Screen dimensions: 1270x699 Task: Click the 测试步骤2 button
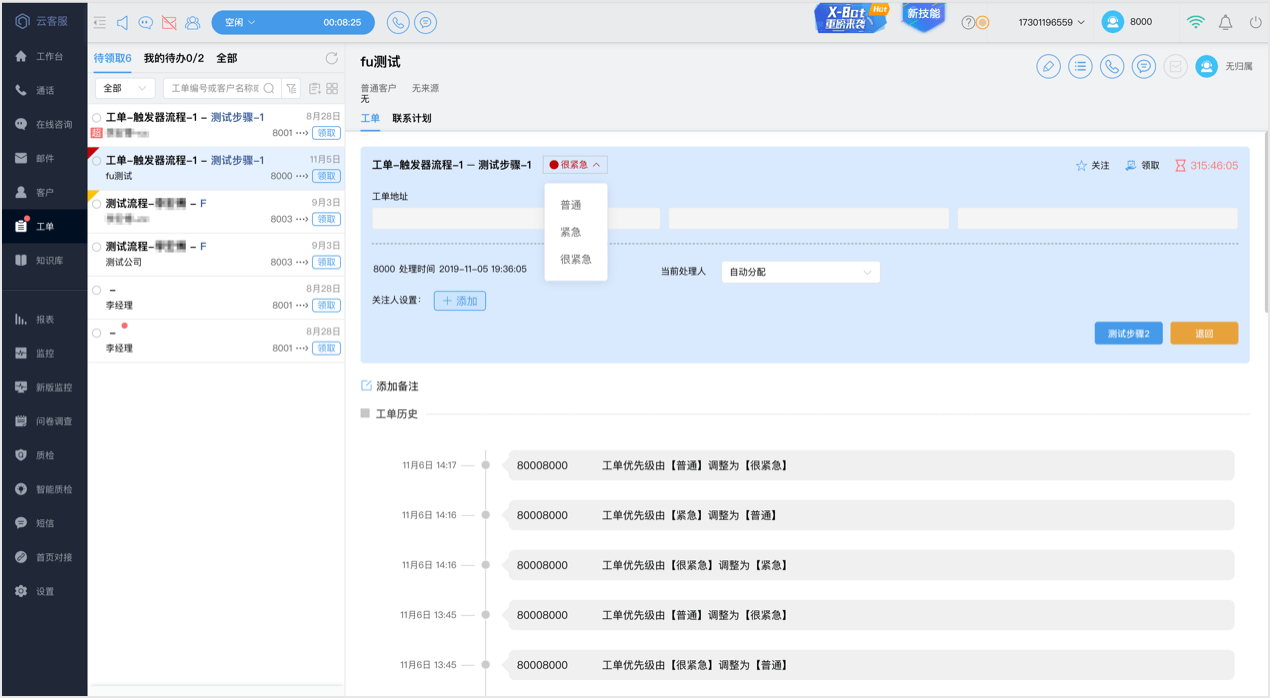pos(1128,333)
